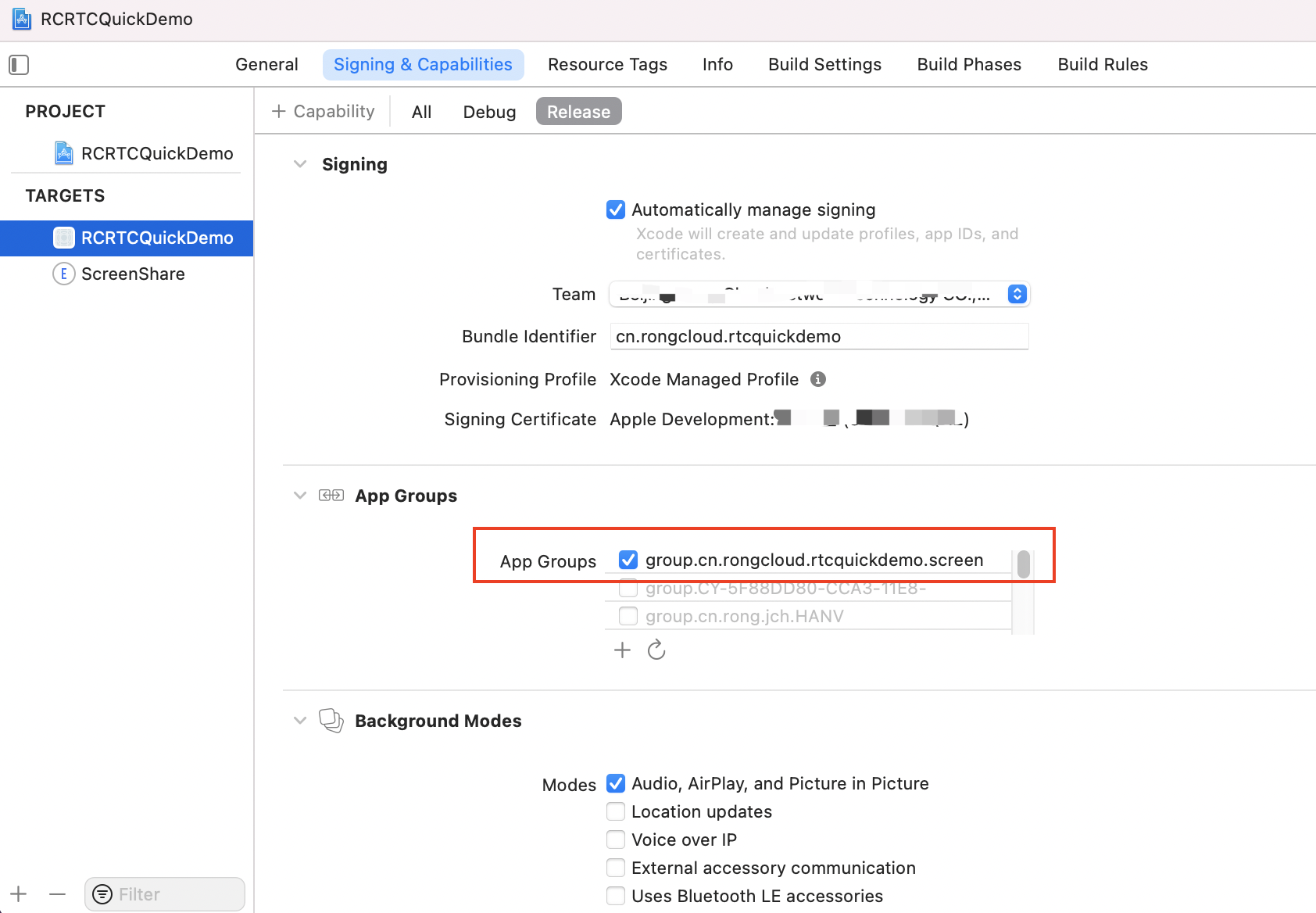
Task: Toggle the sidebar panel icon
Action: 19,64
